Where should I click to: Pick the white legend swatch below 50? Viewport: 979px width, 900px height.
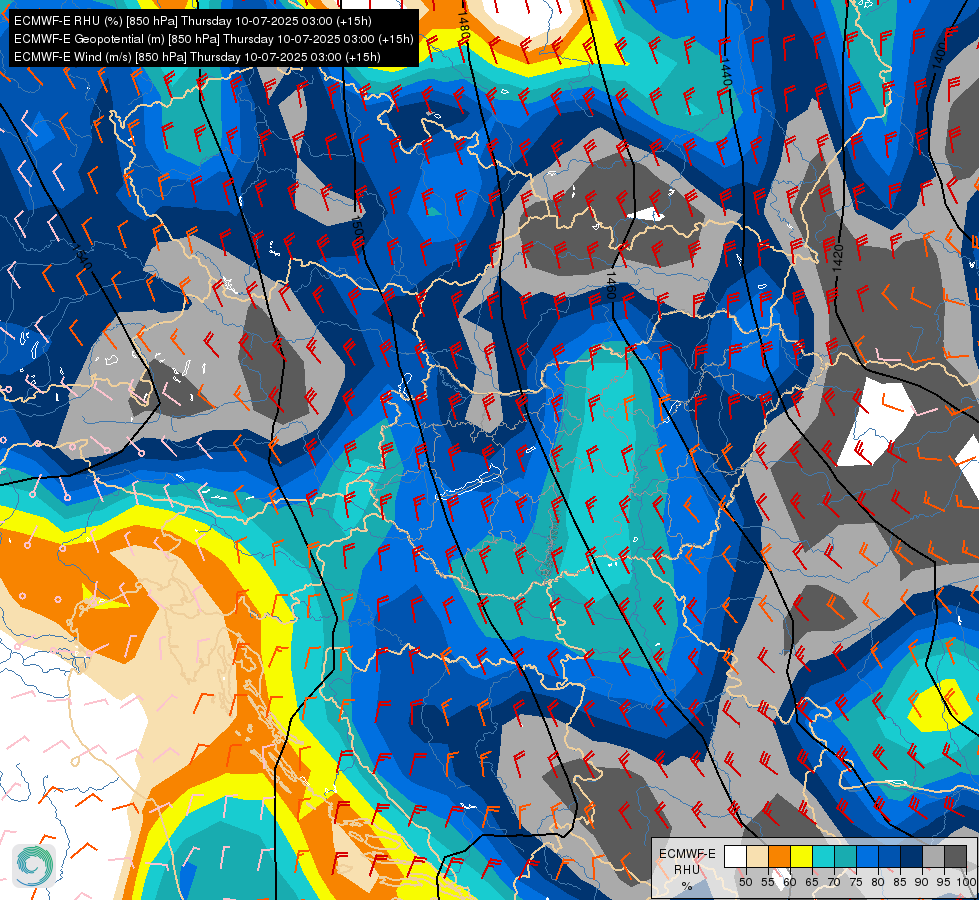tap(735, 856)
